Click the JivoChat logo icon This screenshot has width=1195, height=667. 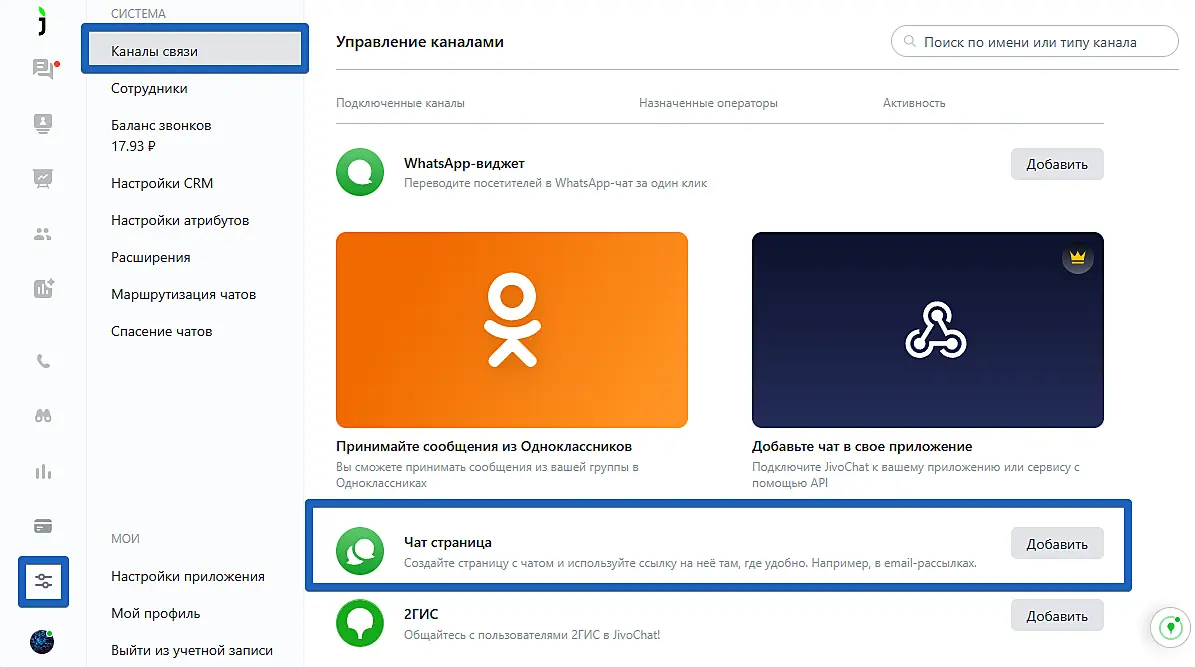click(43, 21)
